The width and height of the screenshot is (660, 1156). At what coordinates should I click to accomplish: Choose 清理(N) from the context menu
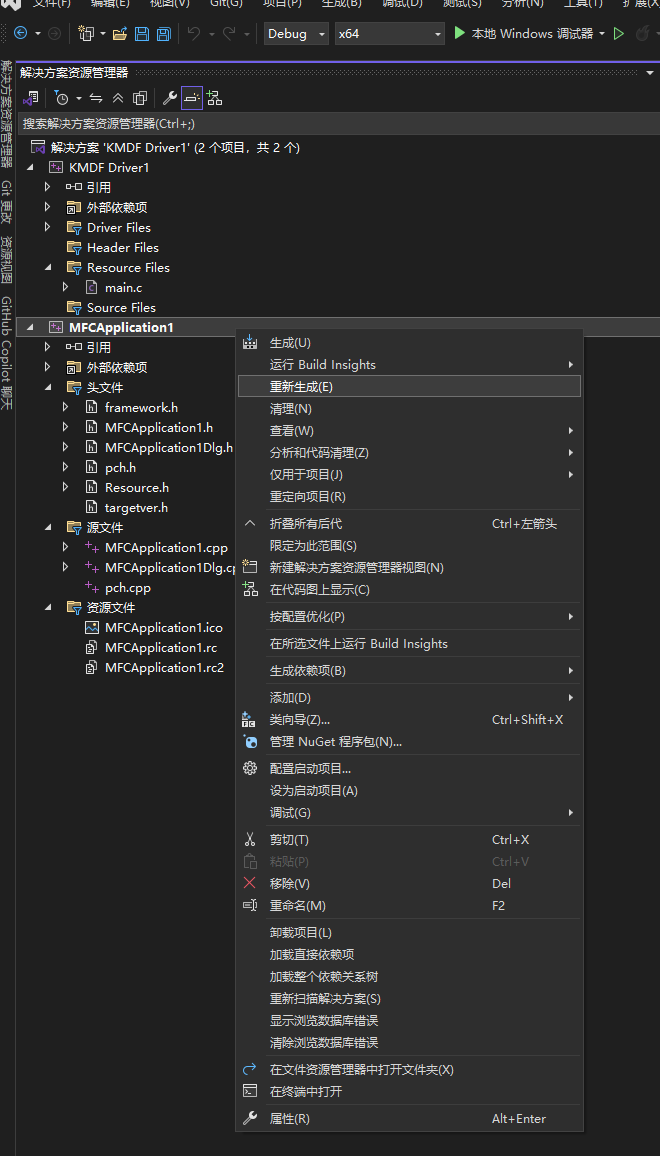[409, 408]
